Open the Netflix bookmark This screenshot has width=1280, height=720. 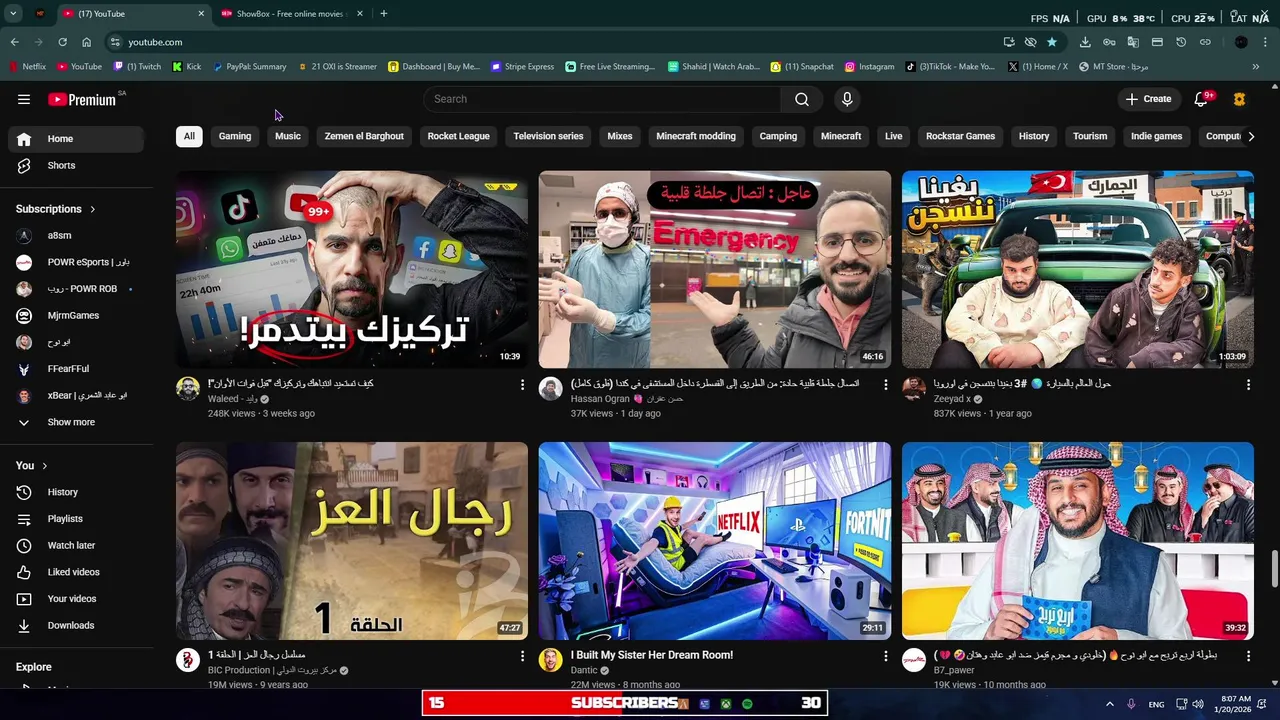(28, 67)
